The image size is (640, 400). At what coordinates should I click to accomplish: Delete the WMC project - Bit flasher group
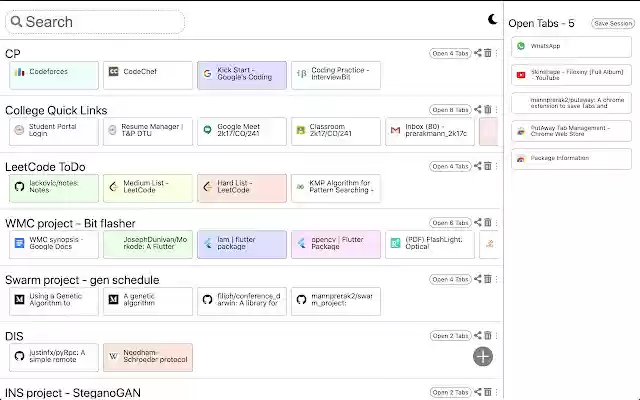[x=488, y=222]
